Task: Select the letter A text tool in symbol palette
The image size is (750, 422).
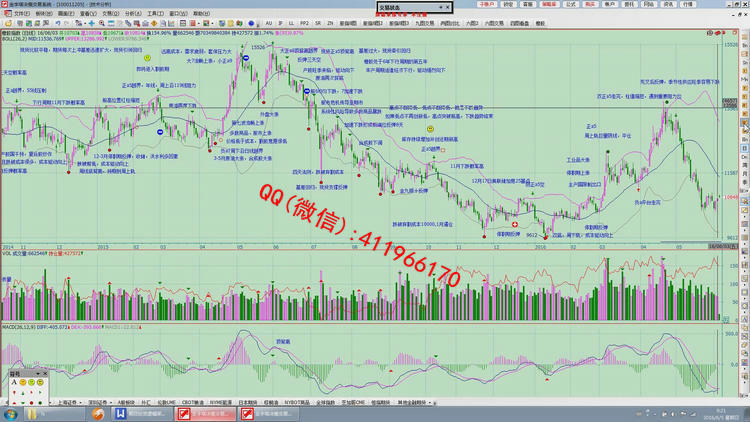Action: (14, 382)
